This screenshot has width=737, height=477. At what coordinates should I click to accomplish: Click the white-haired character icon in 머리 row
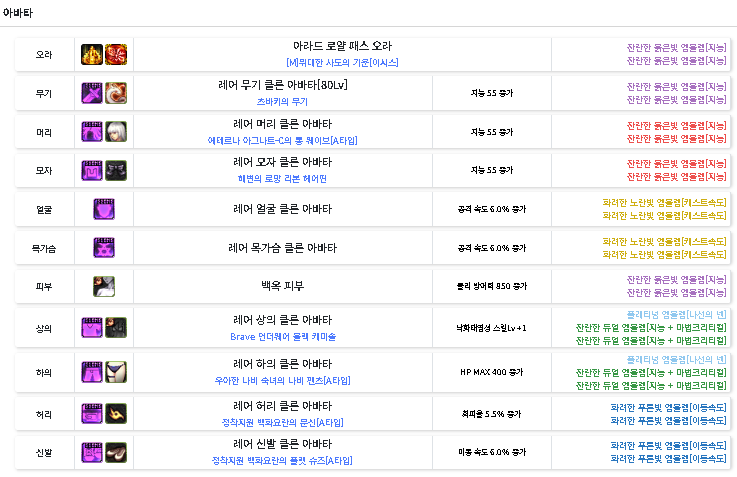click(115, 132)
